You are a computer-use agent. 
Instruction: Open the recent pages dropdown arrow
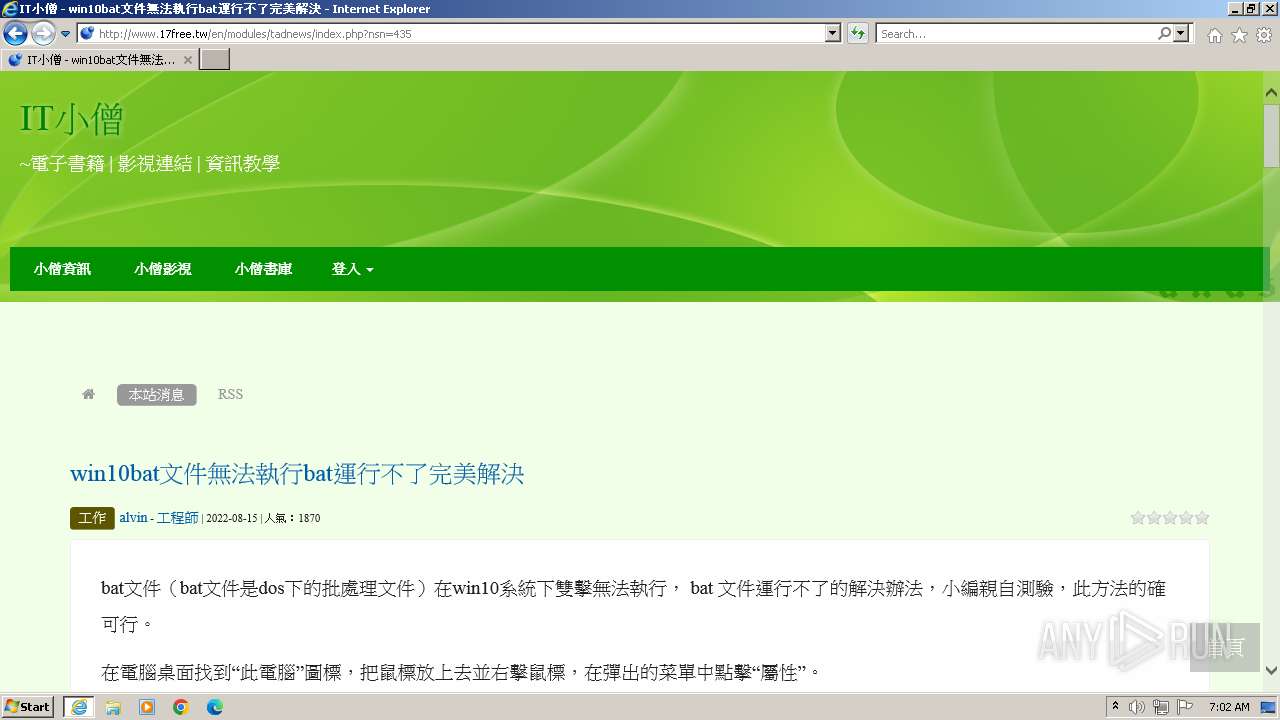click(65, 34)
